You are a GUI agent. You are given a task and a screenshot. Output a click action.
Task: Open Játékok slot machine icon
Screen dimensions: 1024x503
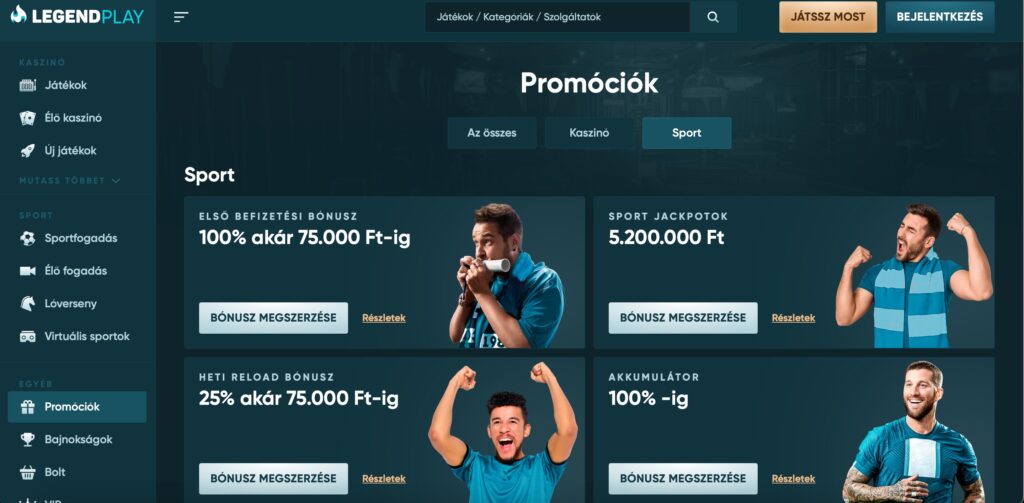coord(27,85)
